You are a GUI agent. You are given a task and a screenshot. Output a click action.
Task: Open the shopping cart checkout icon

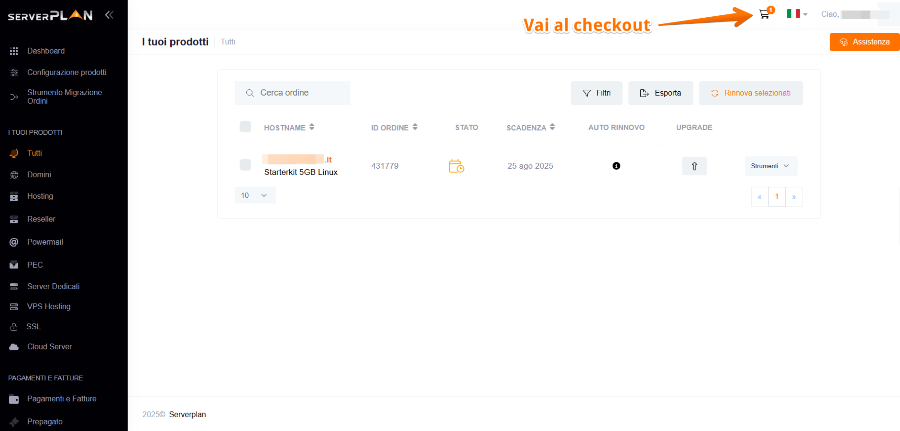(x=765, y=14)
